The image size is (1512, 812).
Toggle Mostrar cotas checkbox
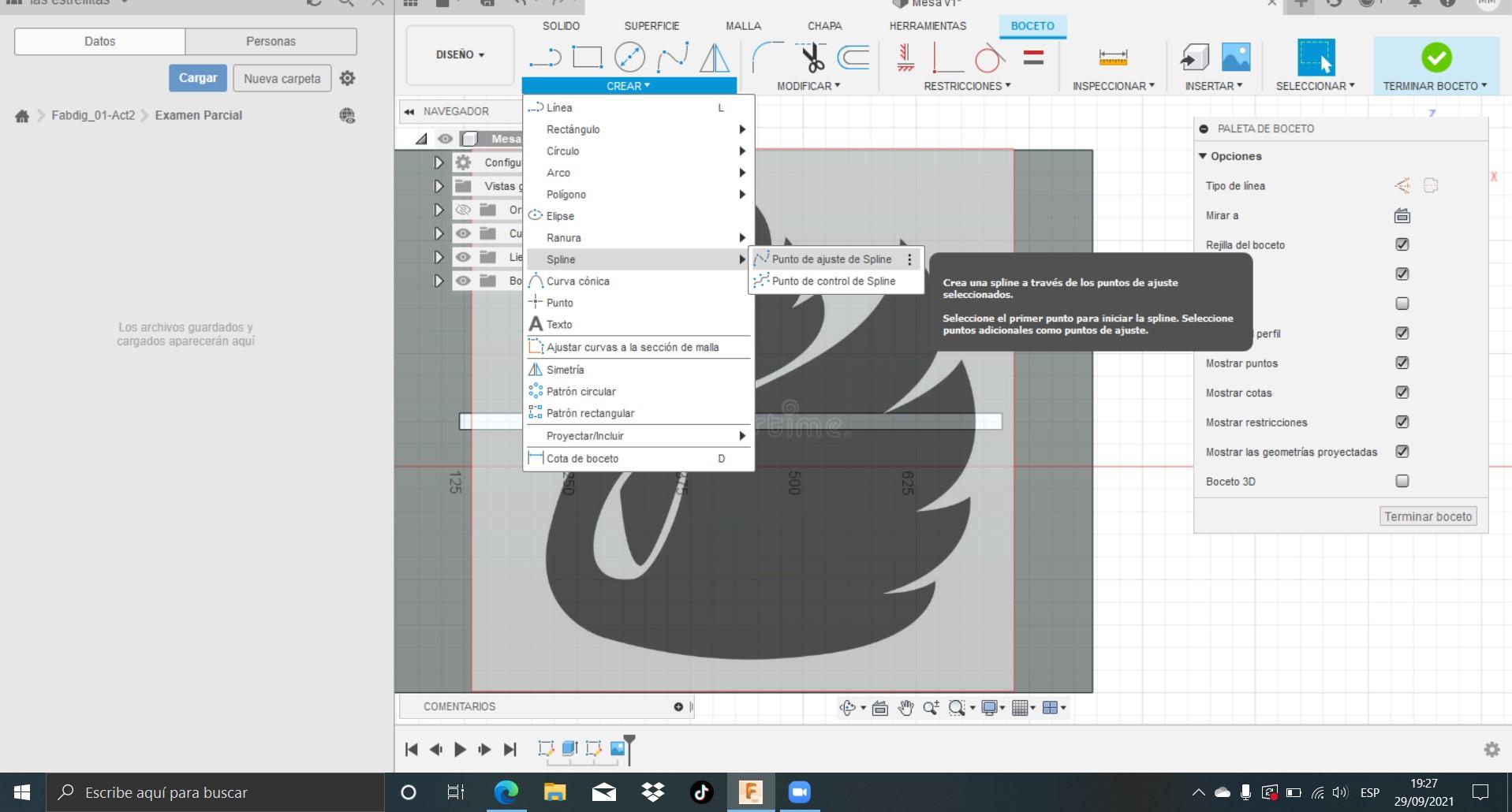(1402, 393)
